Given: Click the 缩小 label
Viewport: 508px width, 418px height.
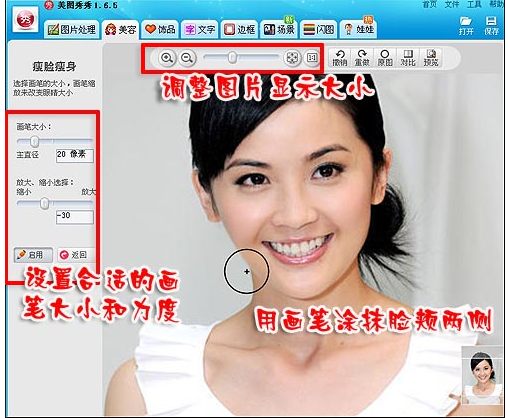Looking at the screenshot, I should click(x=24, y=192).
